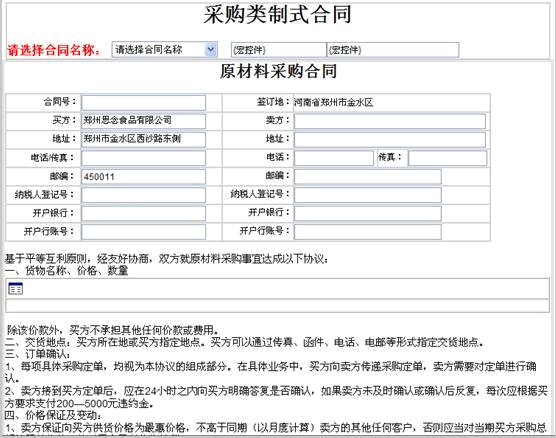Click the table control icon under 货物名称

tap(16, 289)
